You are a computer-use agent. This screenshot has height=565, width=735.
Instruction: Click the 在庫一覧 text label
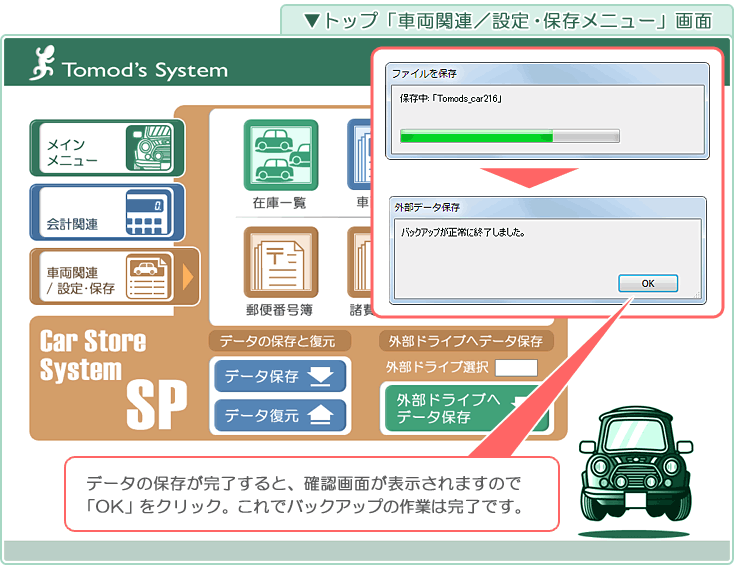(x=279, y=203)
